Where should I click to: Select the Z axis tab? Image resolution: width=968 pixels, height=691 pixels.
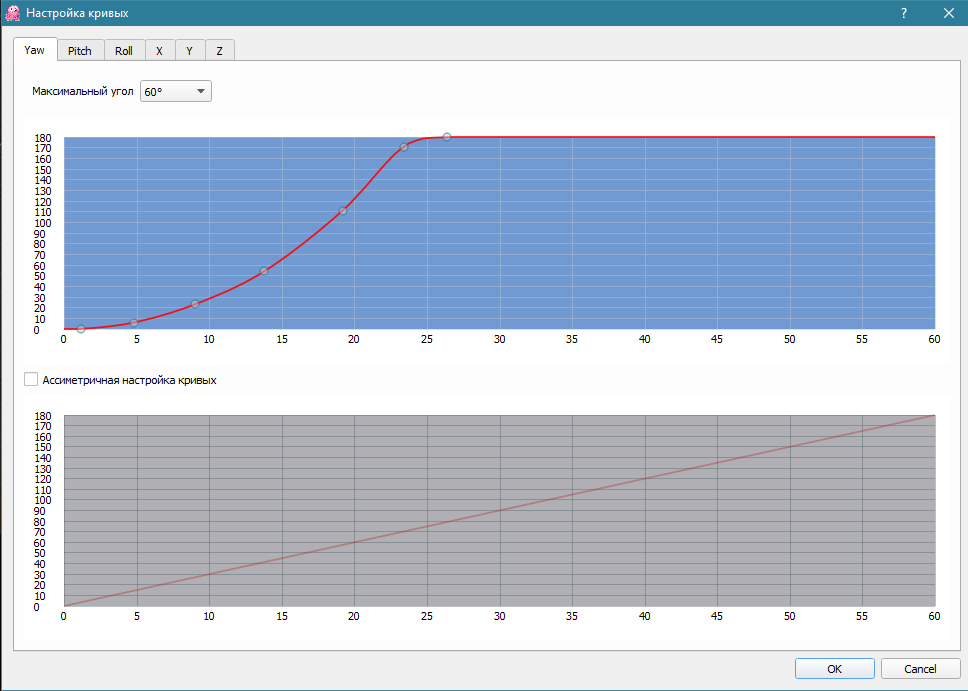(219, 51)
